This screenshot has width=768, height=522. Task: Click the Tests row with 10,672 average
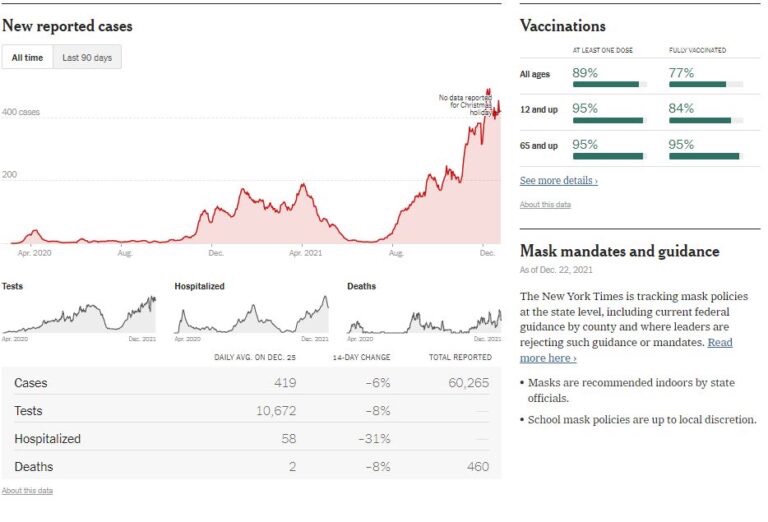(x=251, y=411)
